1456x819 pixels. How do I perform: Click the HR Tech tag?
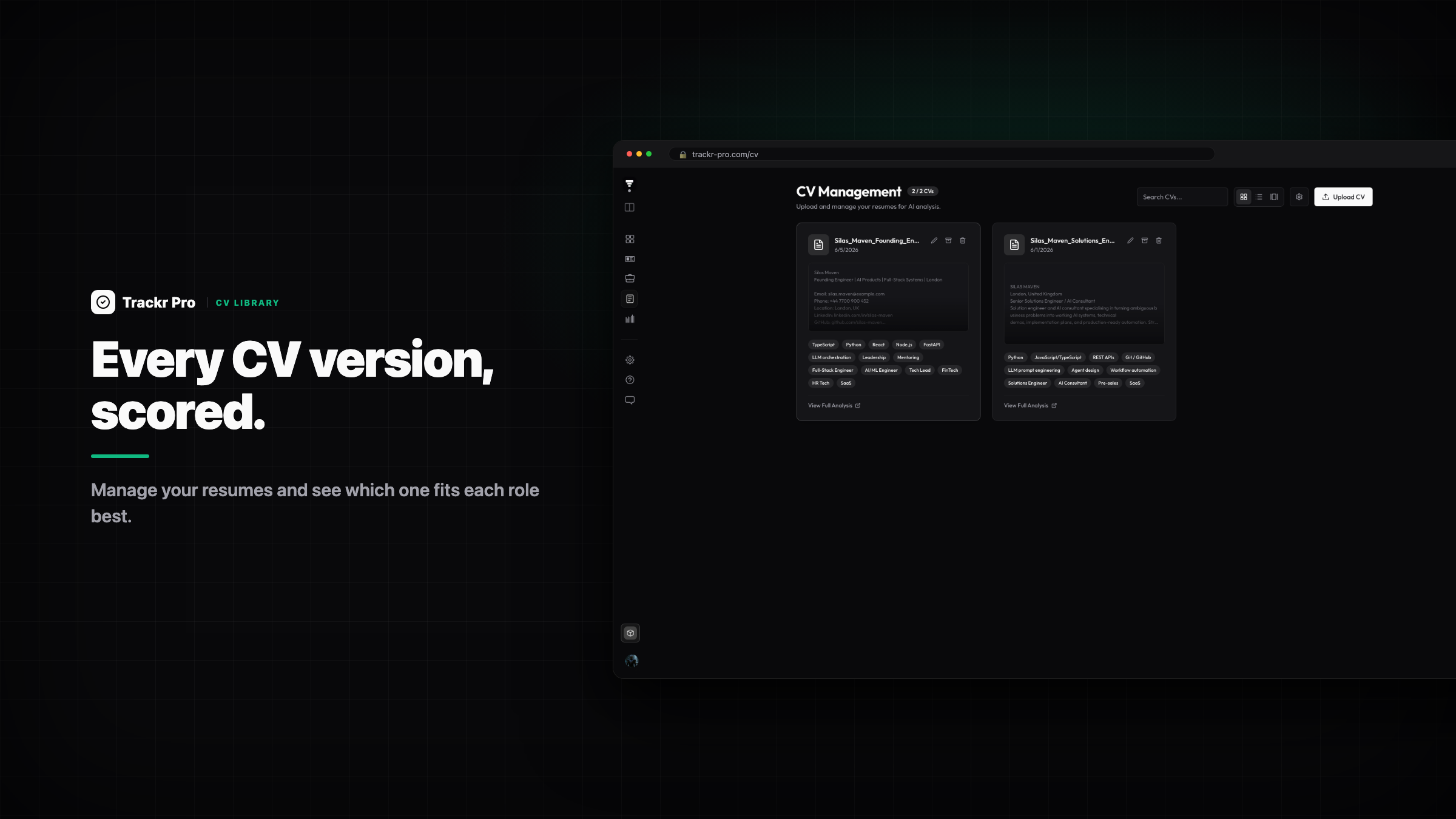point(821,383)
